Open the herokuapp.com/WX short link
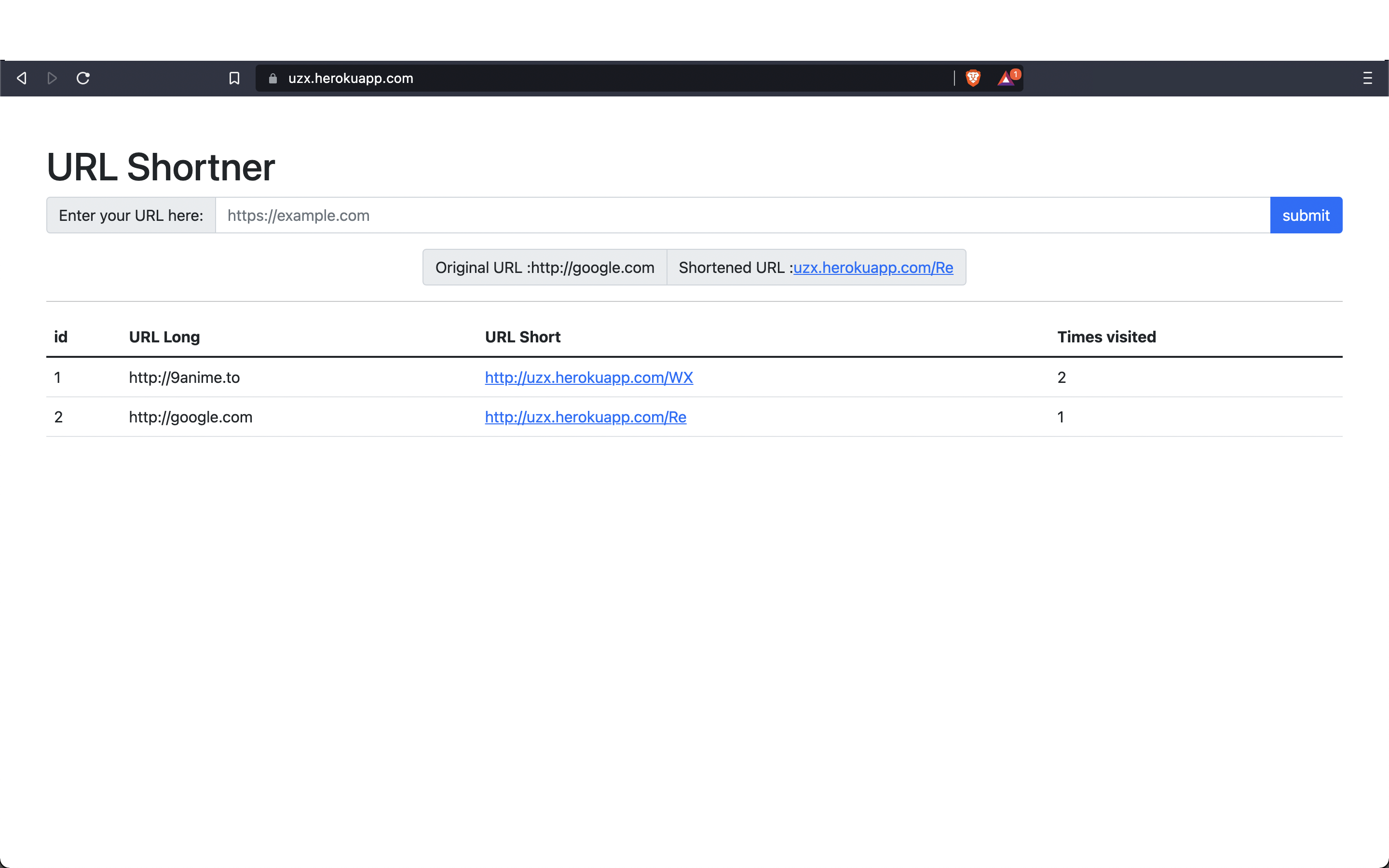 pos(588,377)
